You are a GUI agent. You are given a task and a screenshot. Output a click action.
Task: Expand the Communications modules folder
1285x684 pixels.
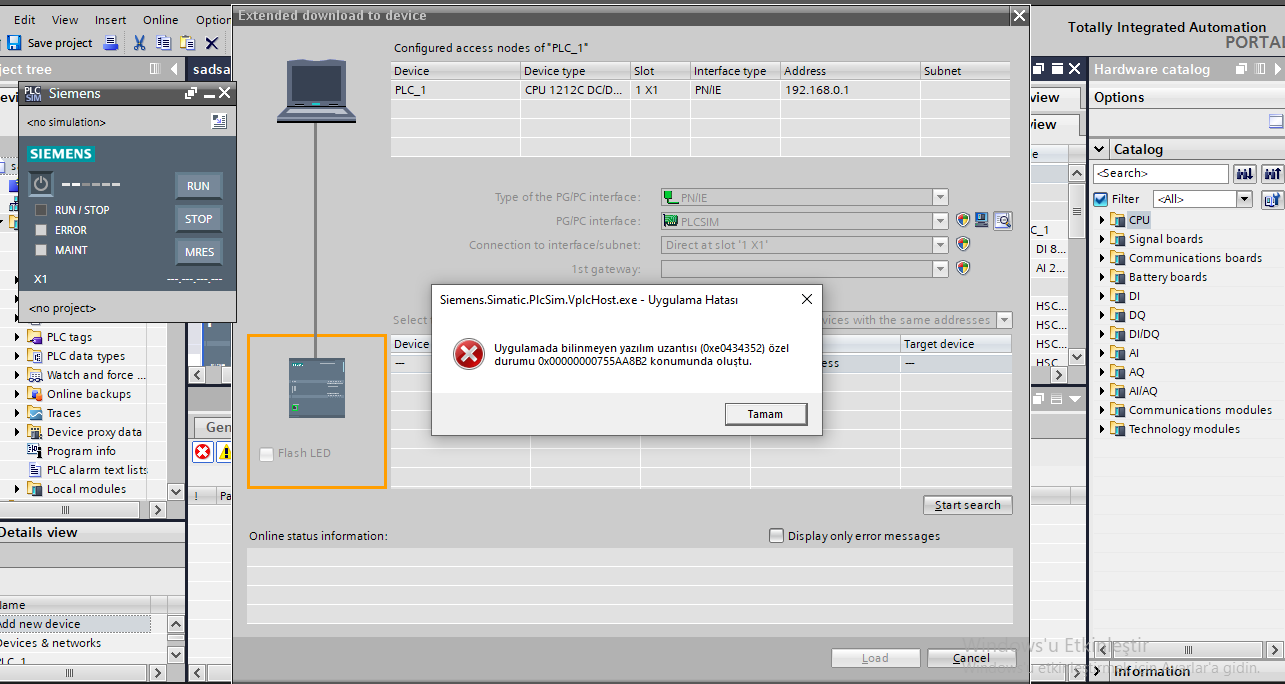1102,410
